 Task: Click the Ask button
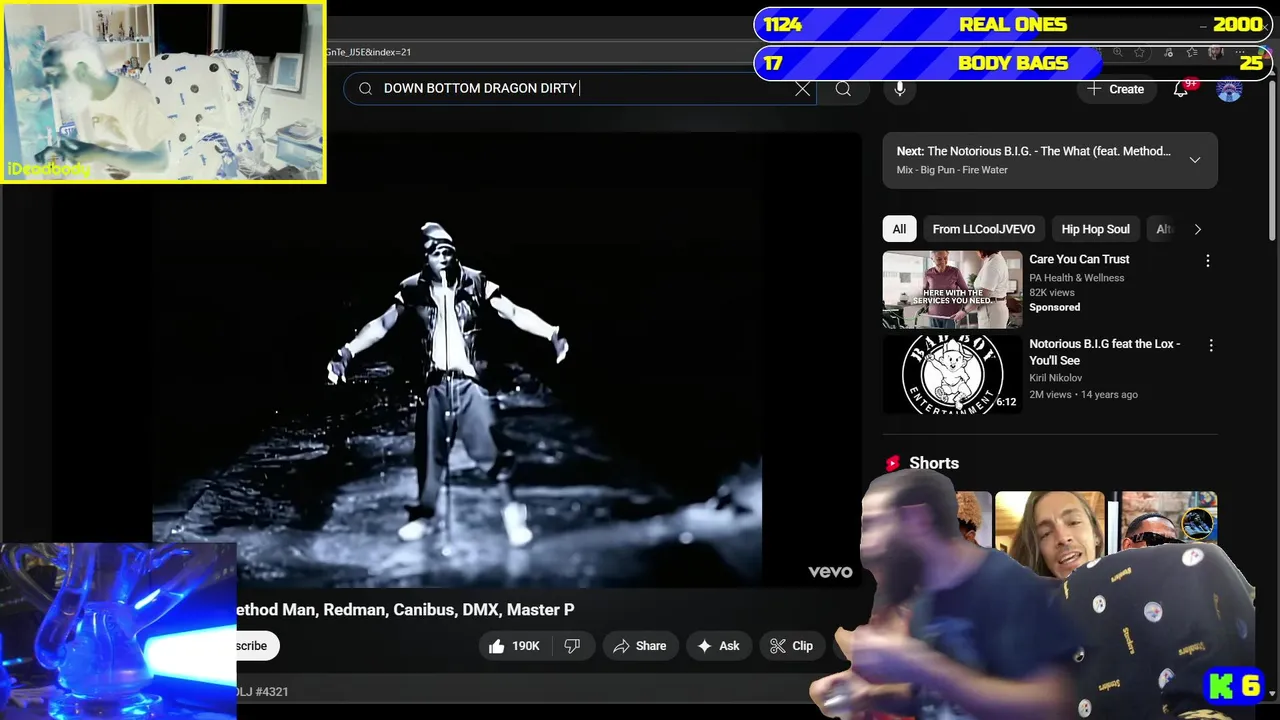(x=718, y=646)
